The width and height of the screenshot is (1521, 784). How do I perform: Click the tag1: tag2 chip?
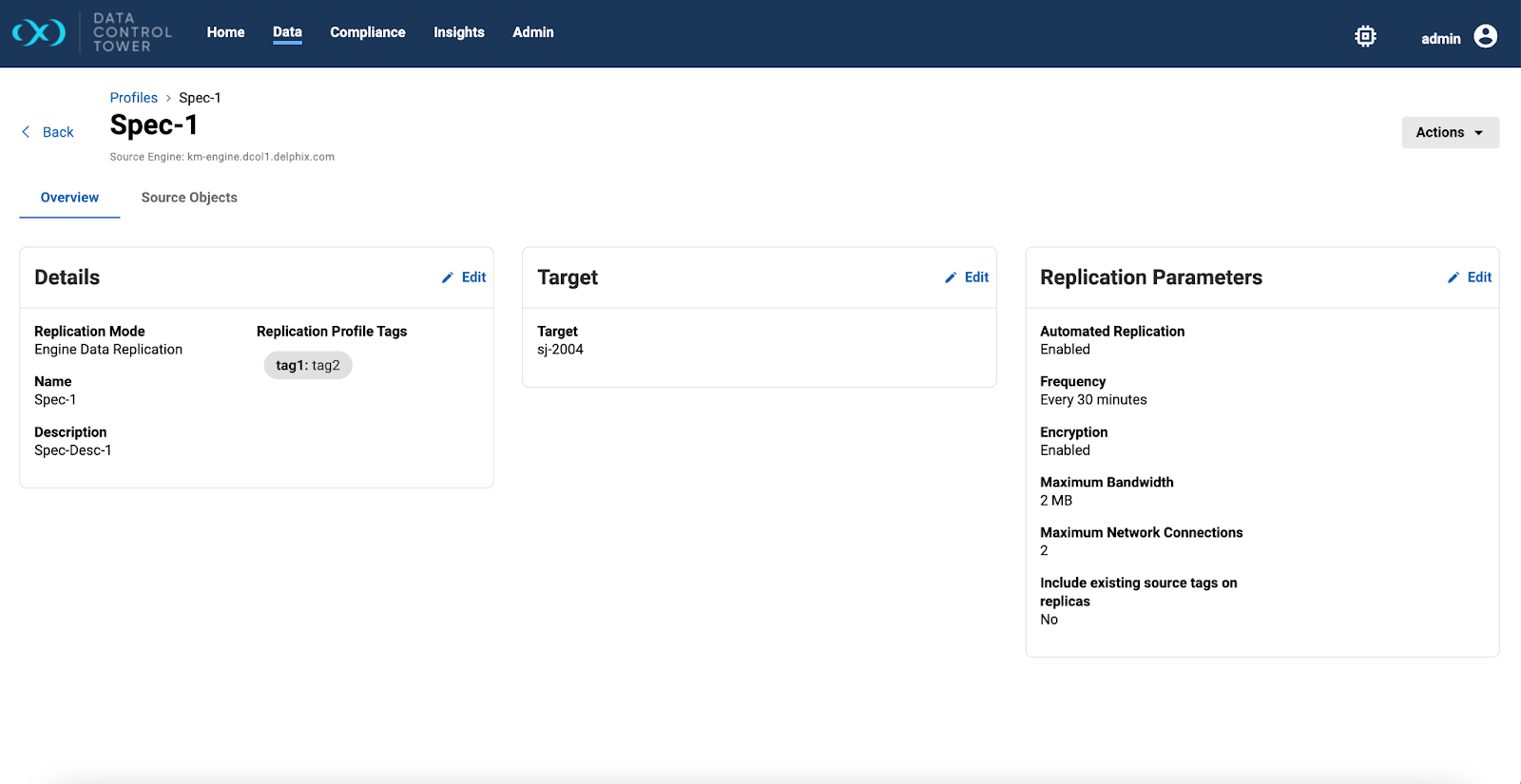[x=307, y=366]
